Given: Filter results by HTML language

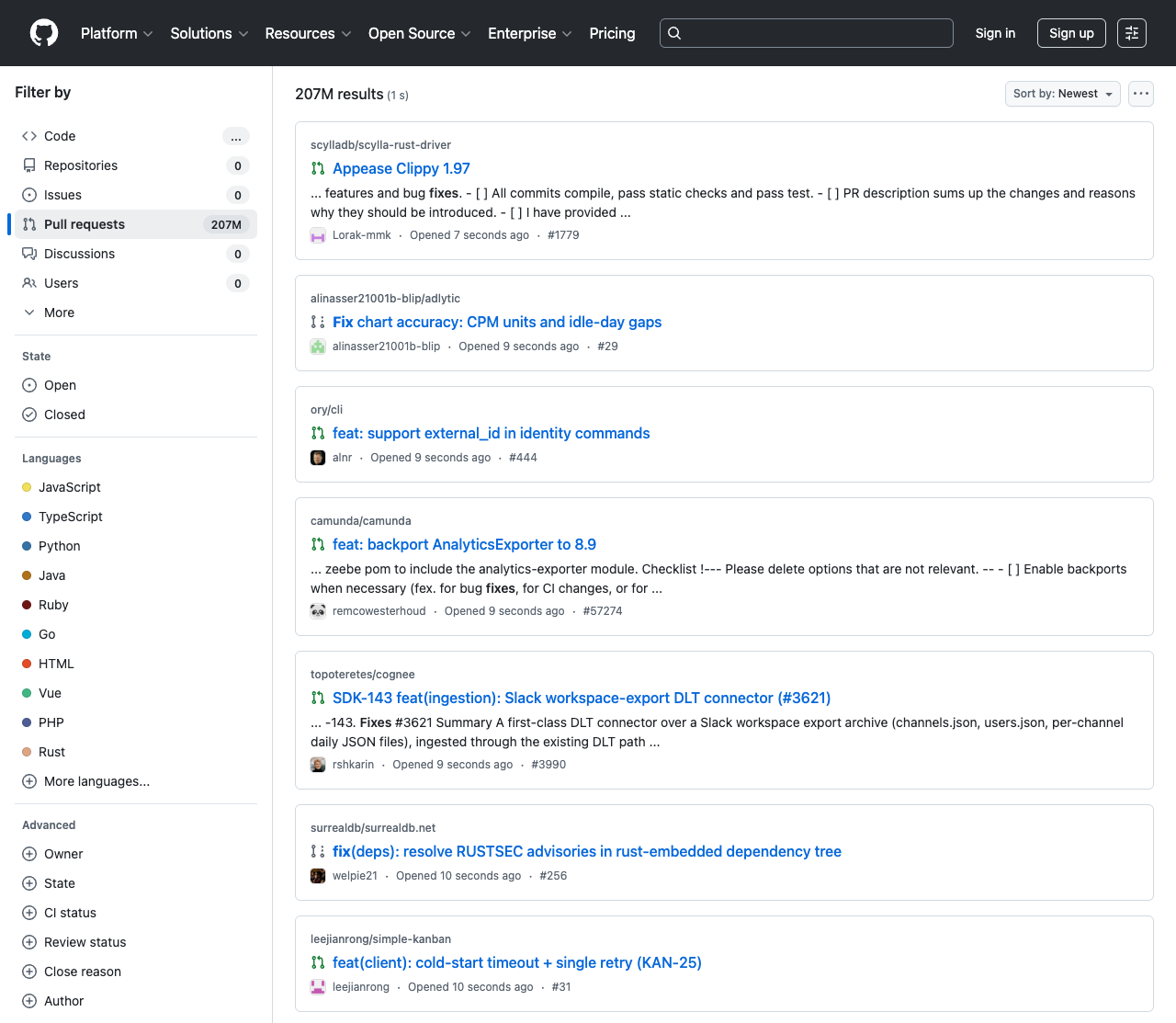Looking at the screenshot, I should [136, 664].
